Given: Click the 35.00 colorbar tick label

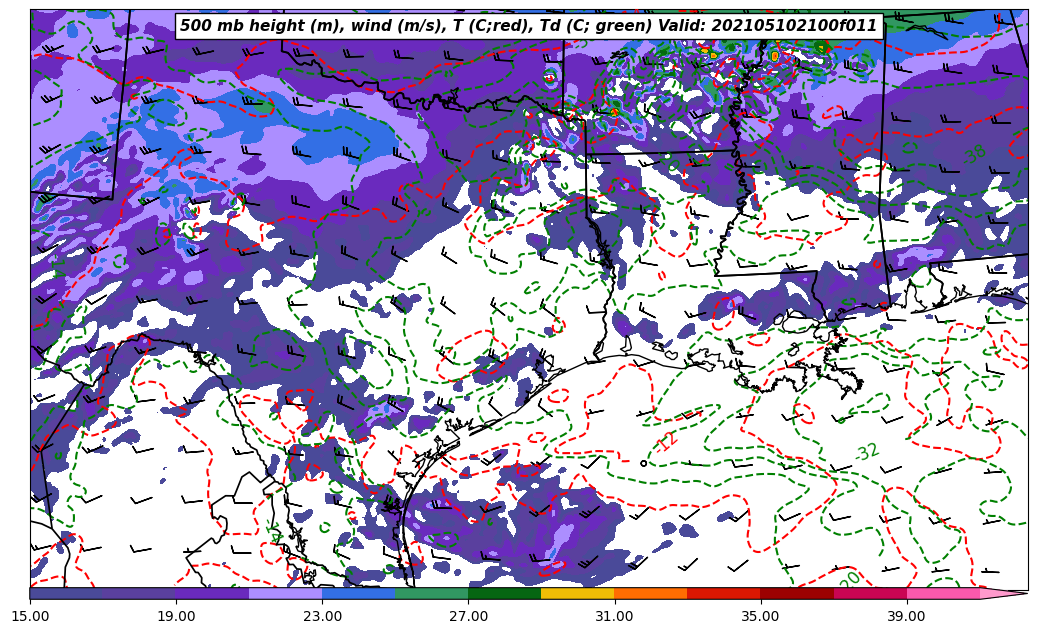Looking at the screenshot, I should [760, 616].
